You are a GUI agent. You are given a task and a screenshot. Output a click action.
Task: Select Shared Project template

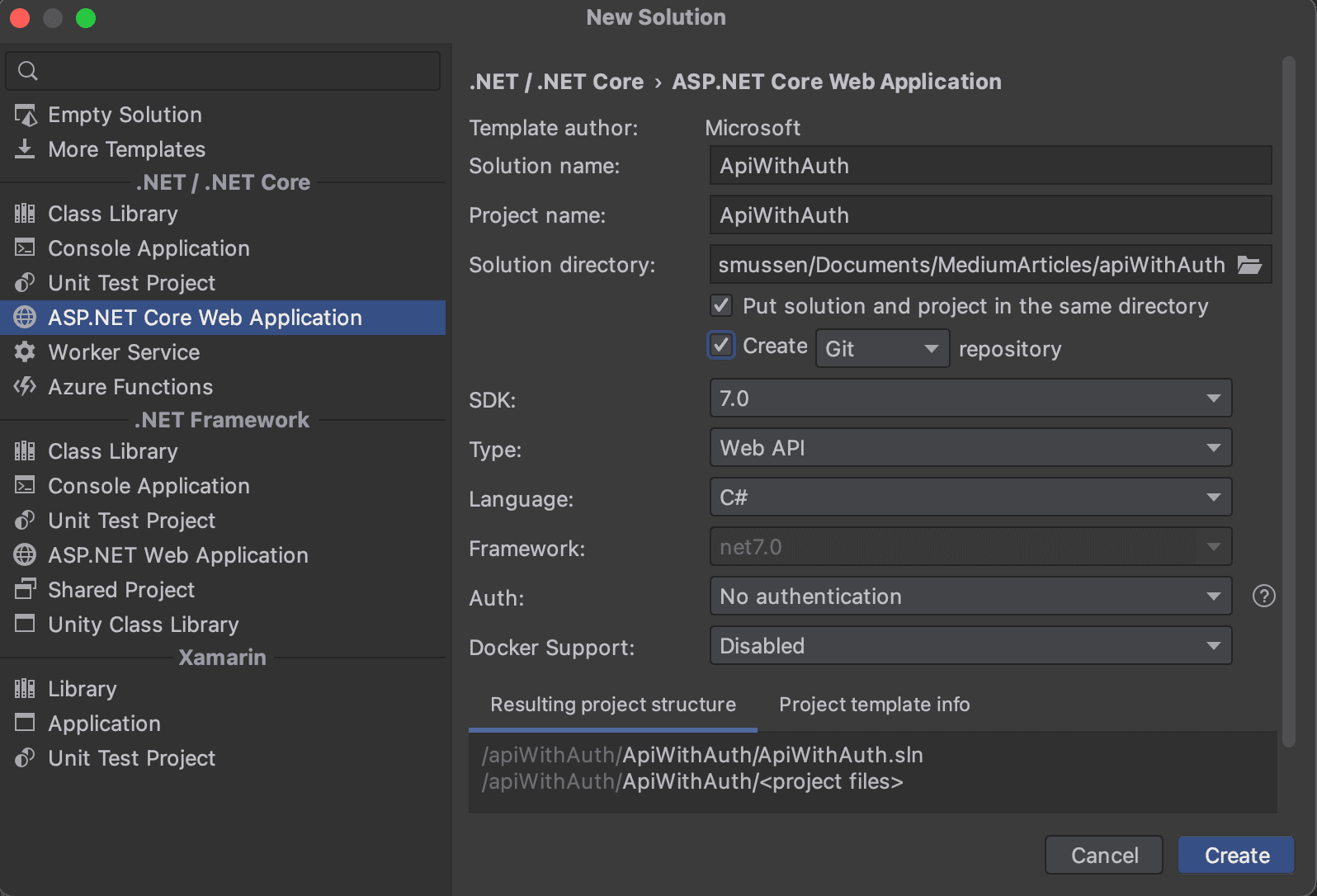point(223,590)
